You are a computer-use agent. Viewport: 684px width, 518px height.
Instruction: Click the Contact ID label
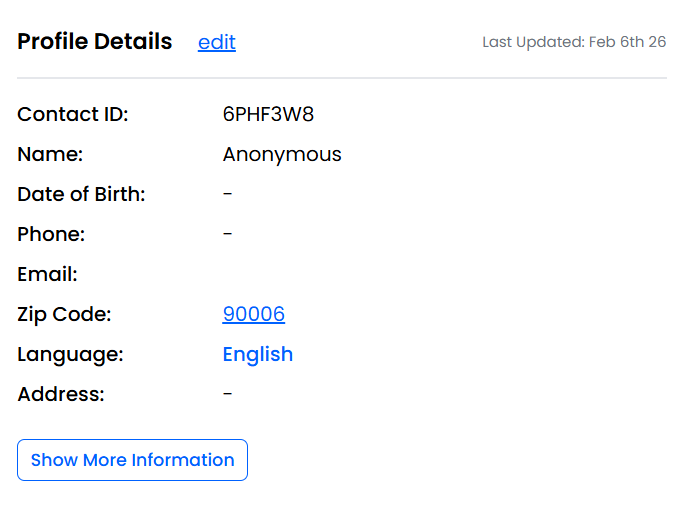coord(73,114)
